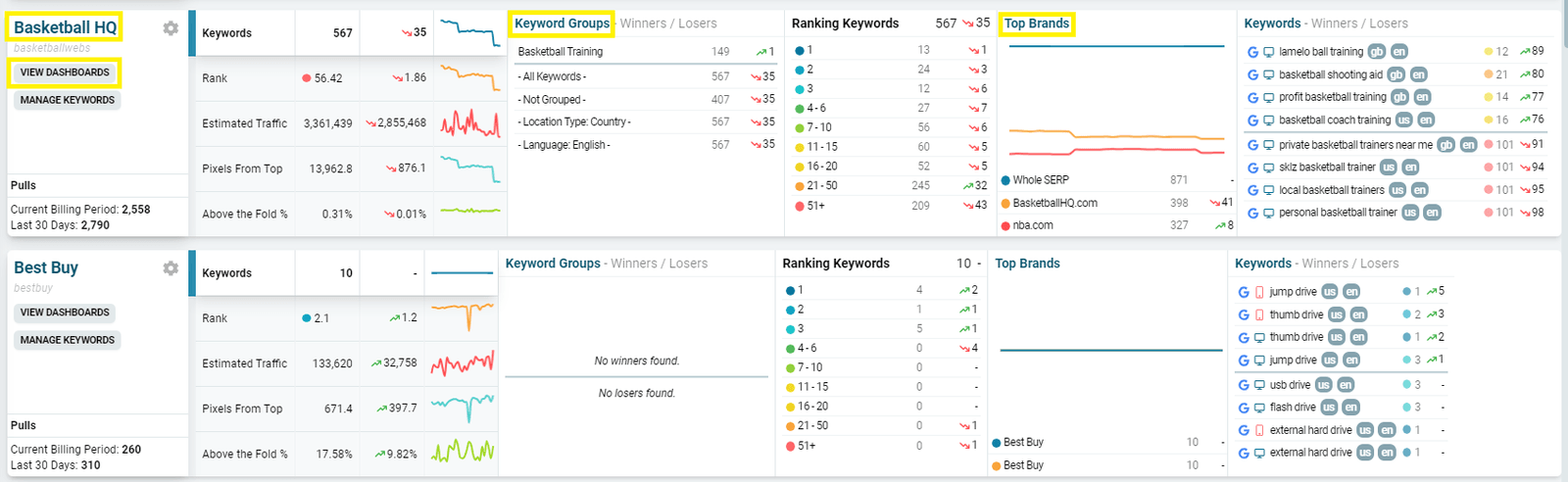
Task: Click the Best Buy Top Brands line chart
Action: click(x=1110, y=351)
